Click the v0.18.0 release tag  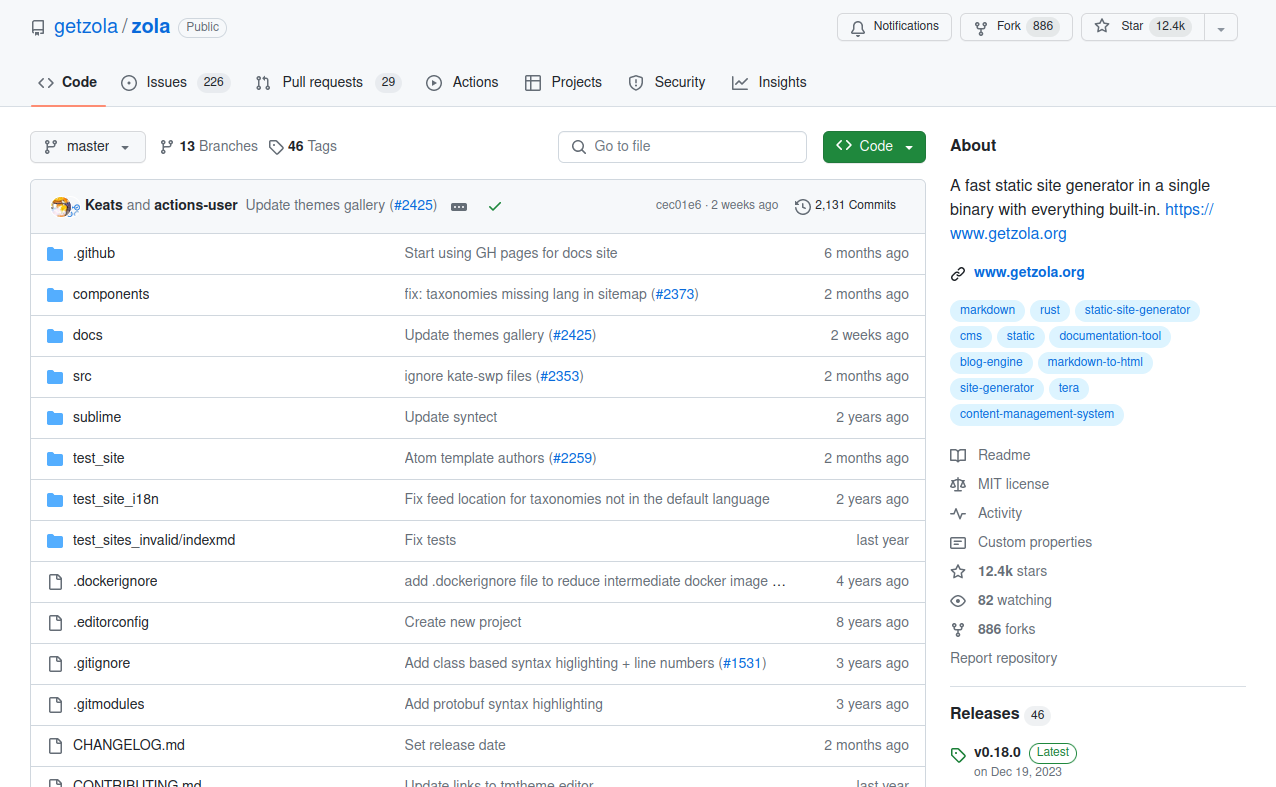[x=997, y=752]
